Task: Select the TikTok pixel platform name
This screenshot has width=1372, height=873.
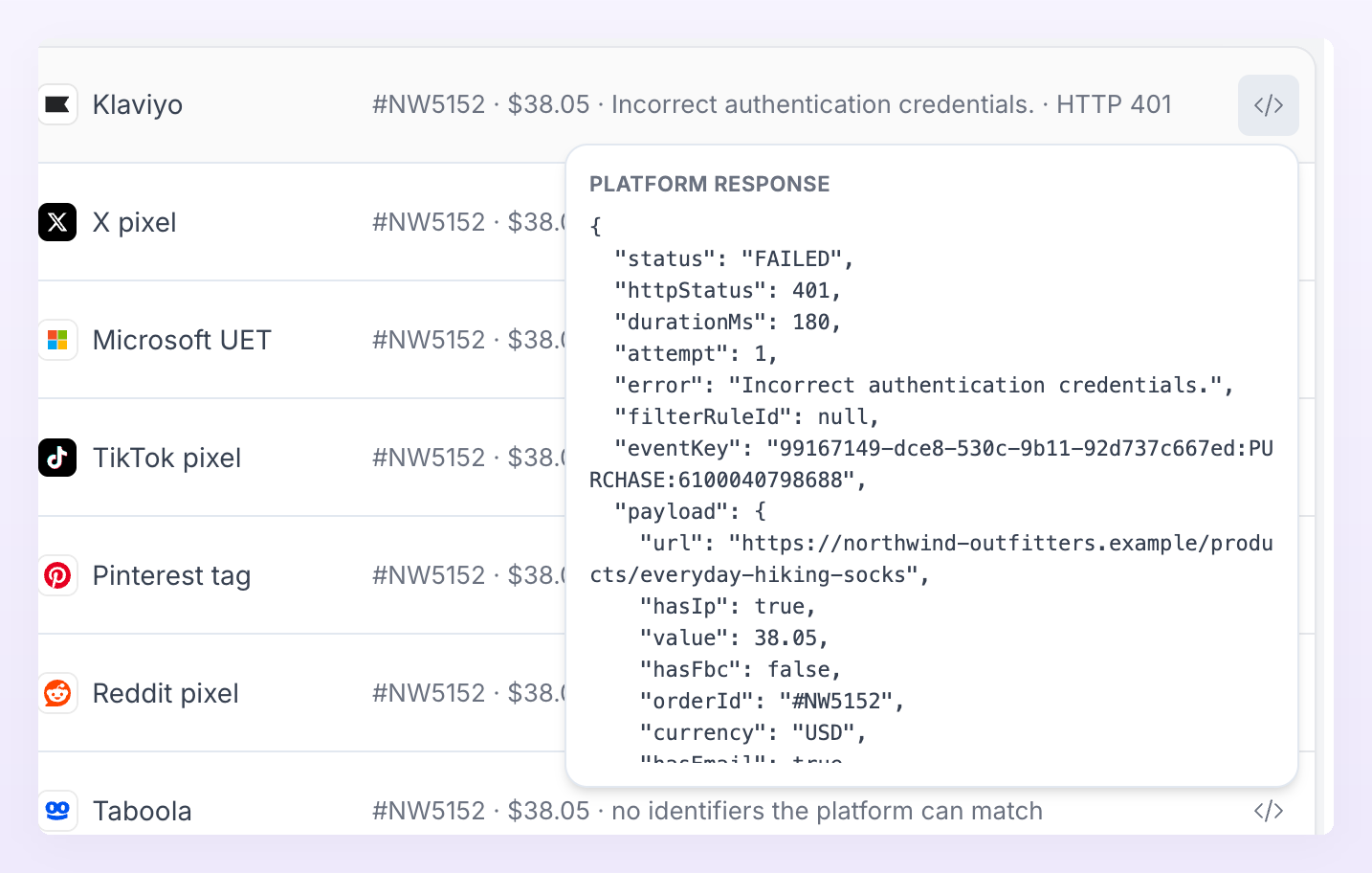Action: (x=166, y=458)
